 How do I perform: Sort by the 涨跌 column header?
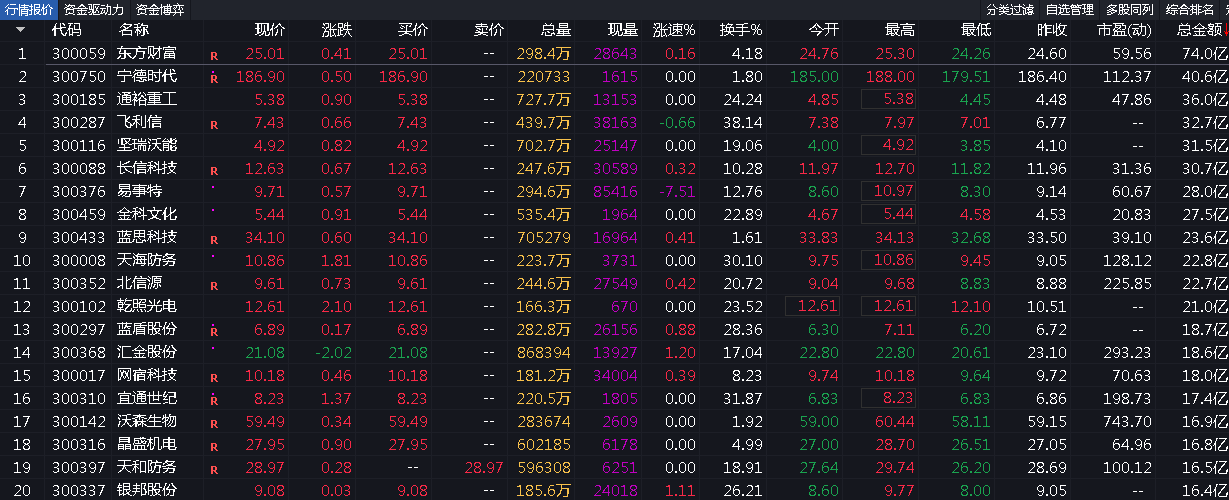(337, 30)
